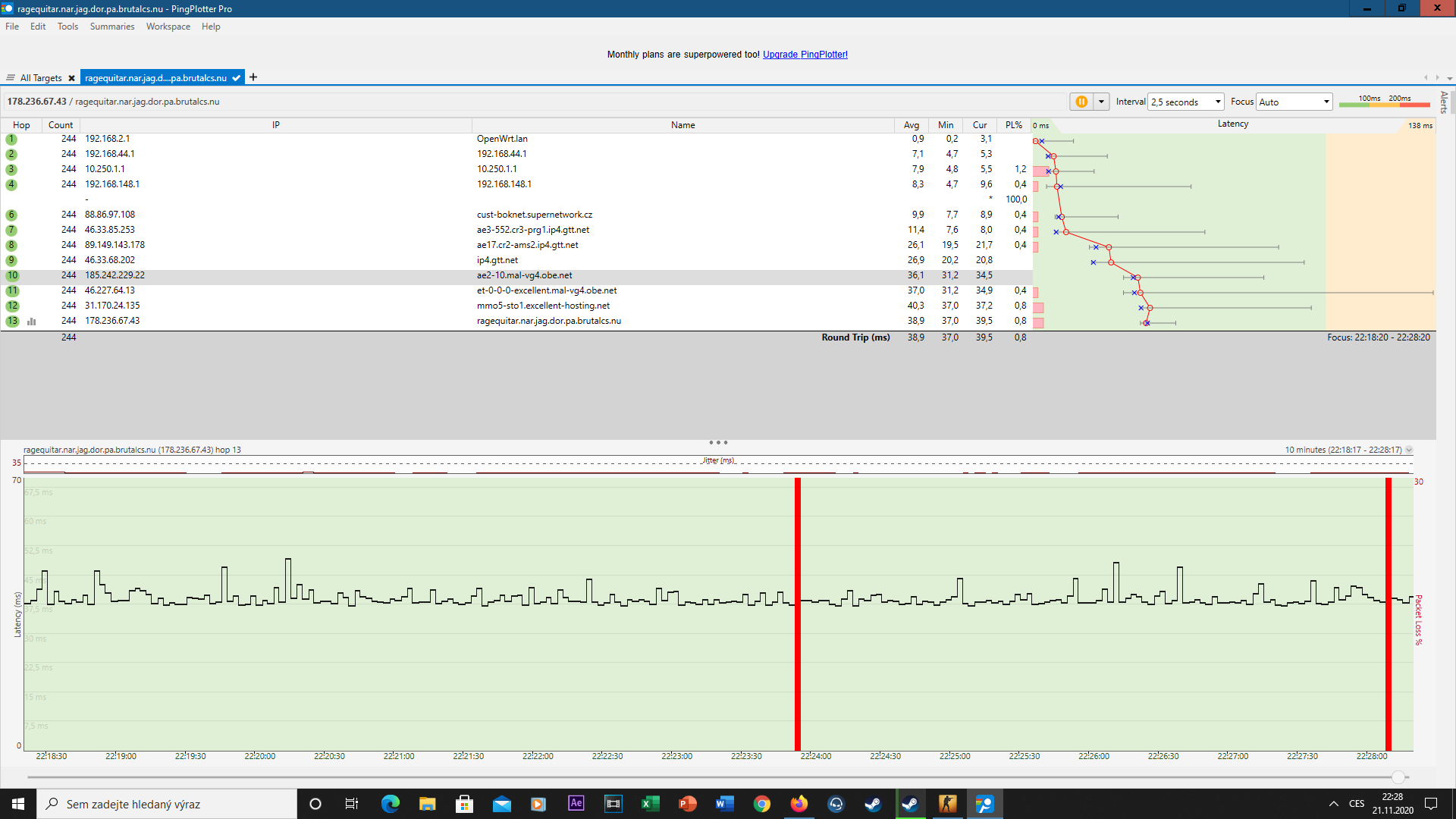The image size is (1456, 819).
Task: Open the Summaries menu
Action: pos(111,27)
